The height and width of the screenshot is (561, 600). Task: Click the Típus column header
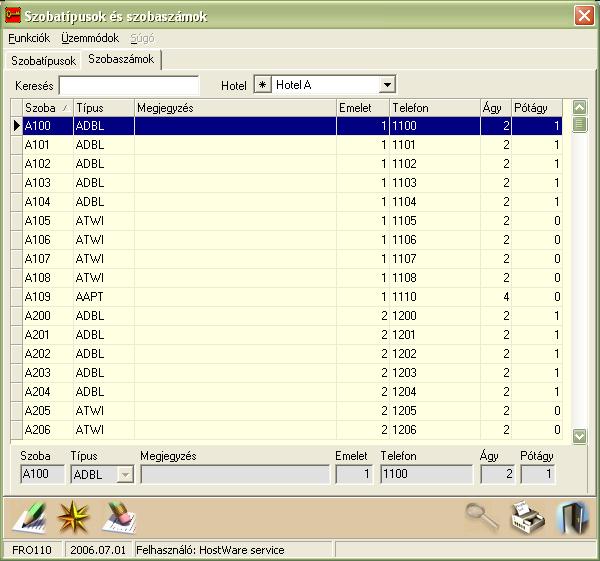point(104,108)
